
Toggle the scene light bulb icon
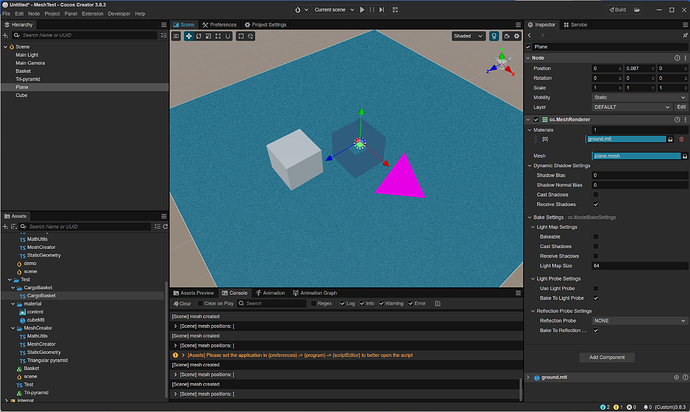point(494,36)
